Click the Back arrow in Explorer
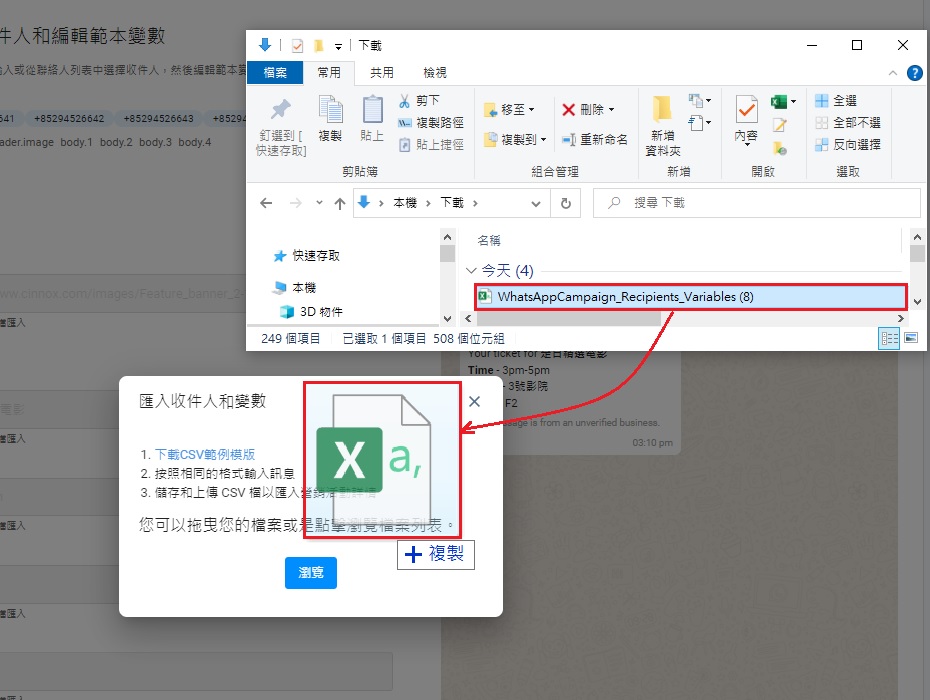The height and width of the screenshot is (700, 930). (x=266, y=203)
